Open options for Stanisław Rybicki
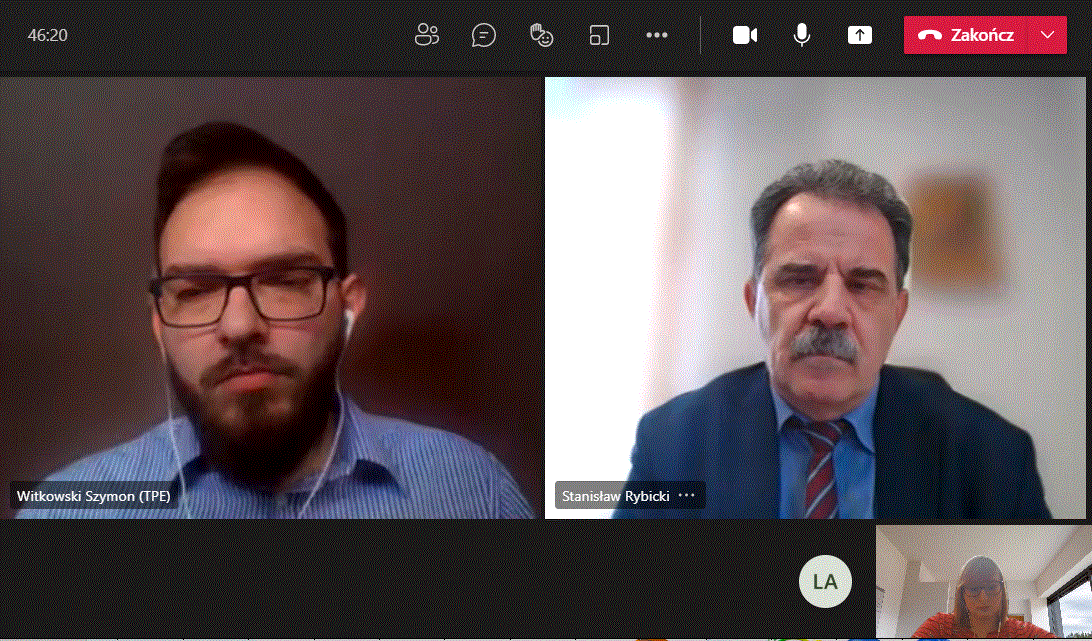 tap(687, 495)
